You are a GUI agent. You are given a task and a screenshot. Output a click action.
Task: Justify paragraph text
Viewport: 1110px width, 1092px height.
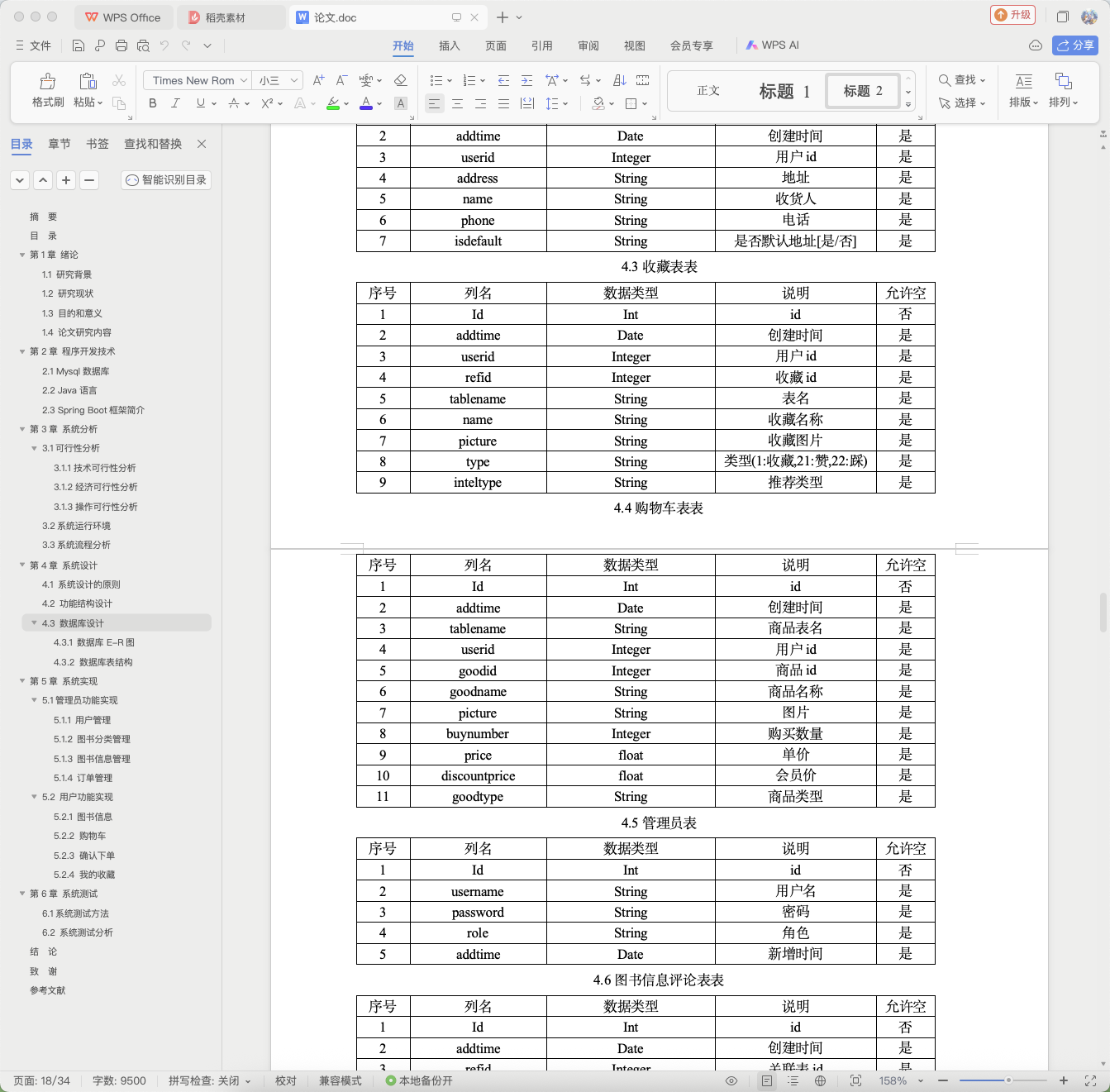click(x=503, y=103)
